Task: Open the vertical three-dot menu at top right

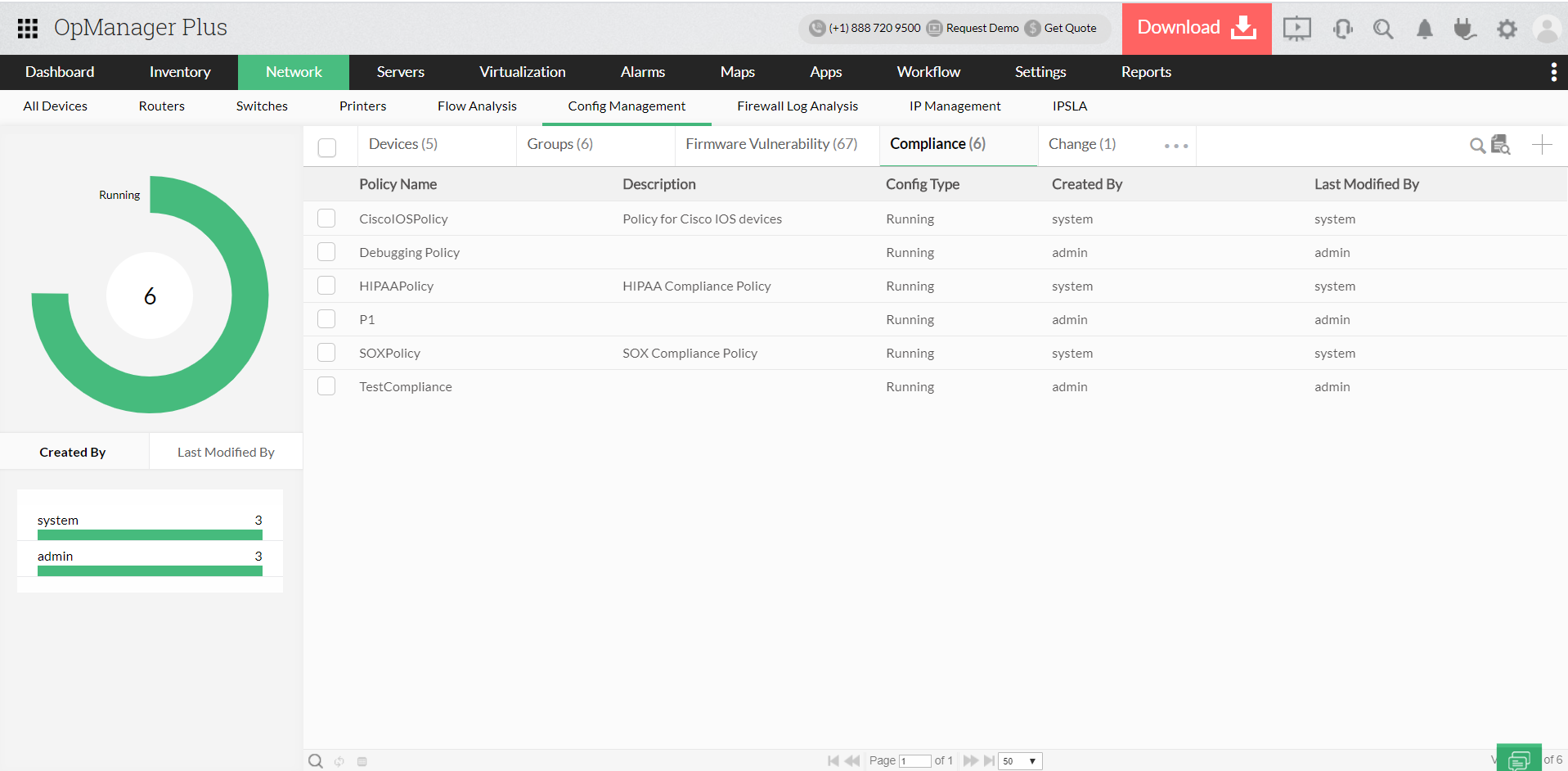Action: pyautogui.click(x=1553, y=72)
